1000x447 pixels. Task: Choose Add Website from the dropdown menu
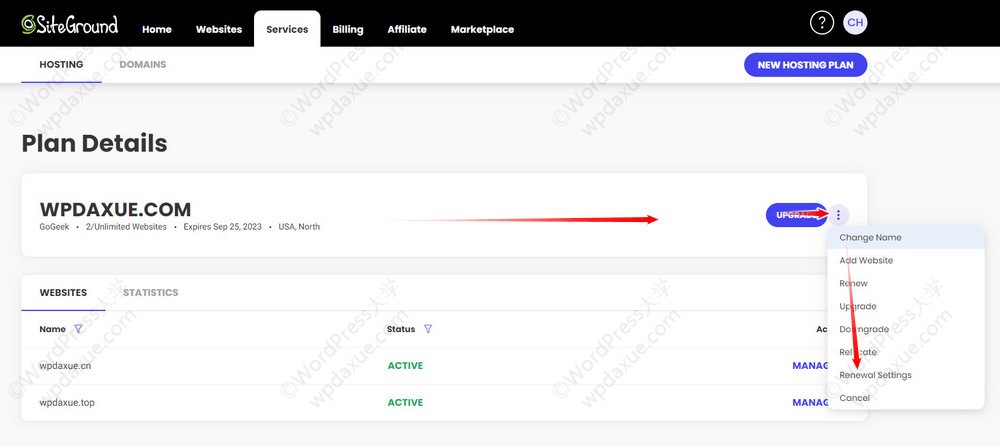click(x=906, y=260)
